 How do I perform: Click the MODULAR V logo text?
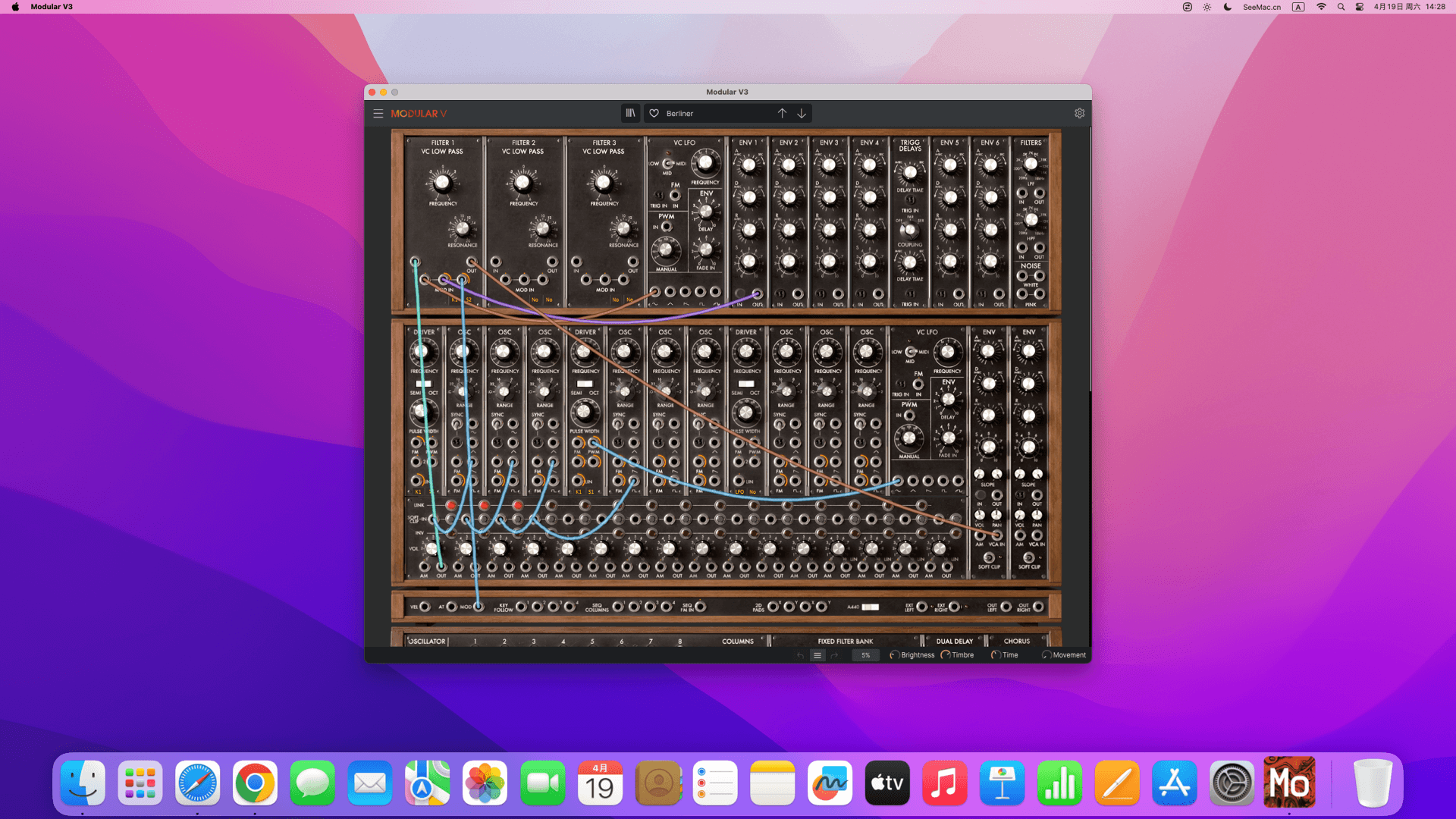tap(419, 114)
